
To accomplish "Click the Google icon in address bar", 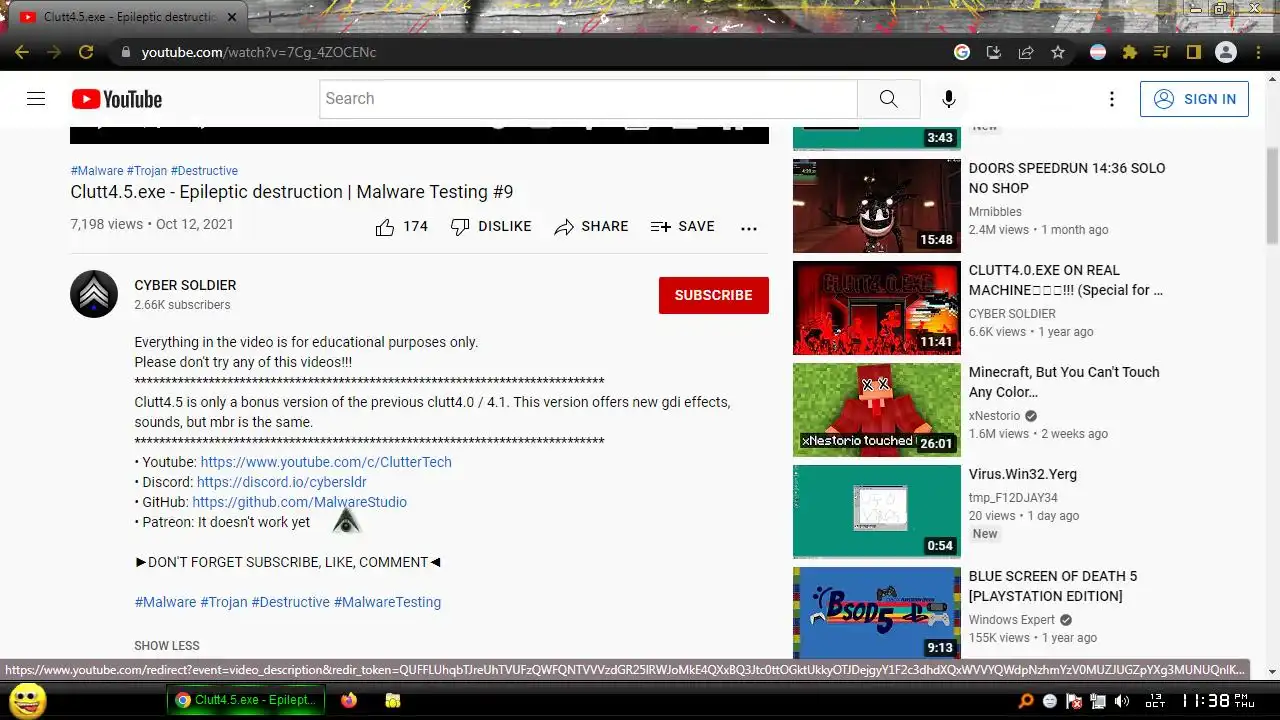I will [962, 52].
